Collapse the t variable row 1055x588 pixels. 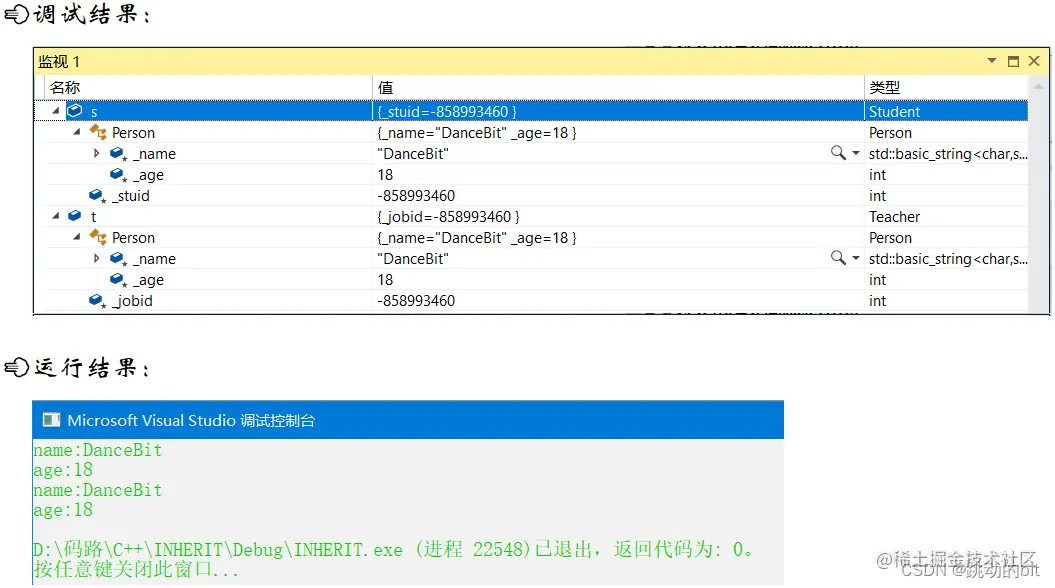pyautogui.click(x=56, y=216)
